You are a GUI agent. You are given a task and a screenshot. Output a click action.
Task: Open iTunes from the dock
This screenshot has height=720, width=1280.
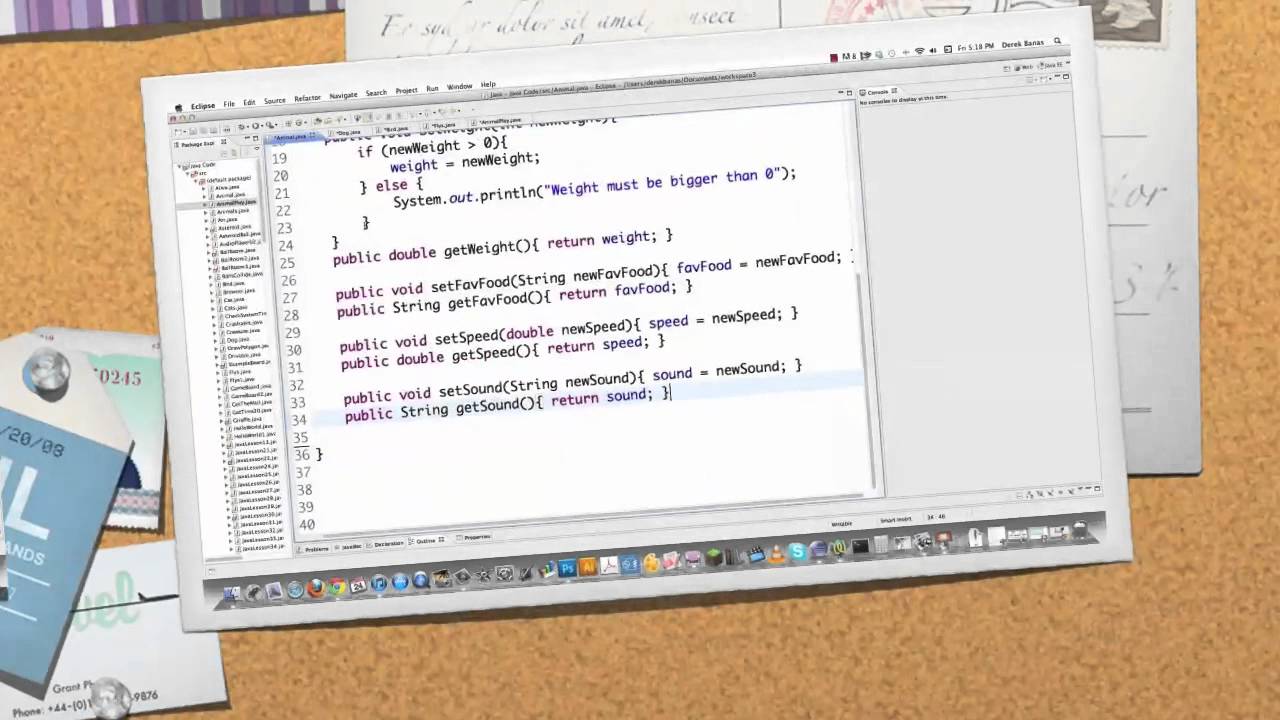(379, 583)
